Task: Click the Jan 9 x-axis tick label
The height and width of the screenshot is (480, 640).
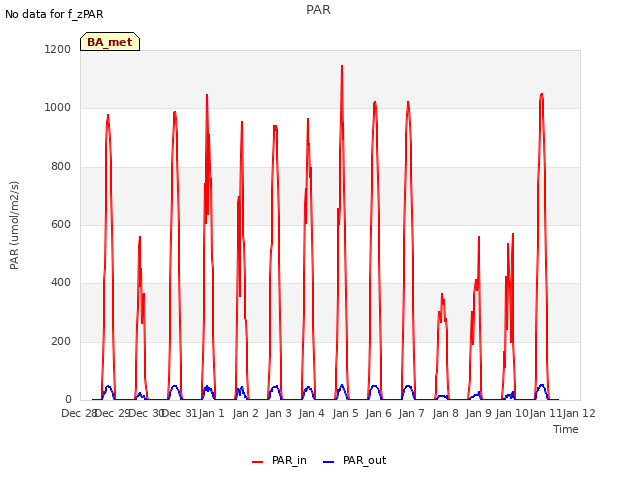Action: pos(478,413)
